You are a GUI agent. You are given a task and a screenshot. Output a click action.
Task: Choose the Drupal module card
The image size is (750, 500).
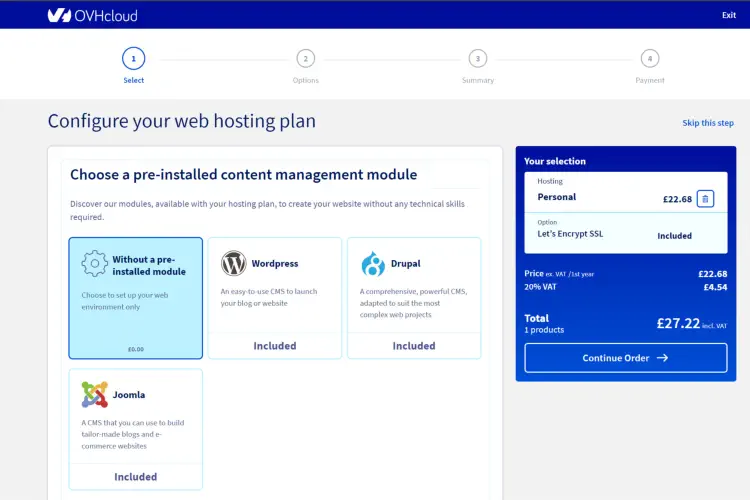414,298
